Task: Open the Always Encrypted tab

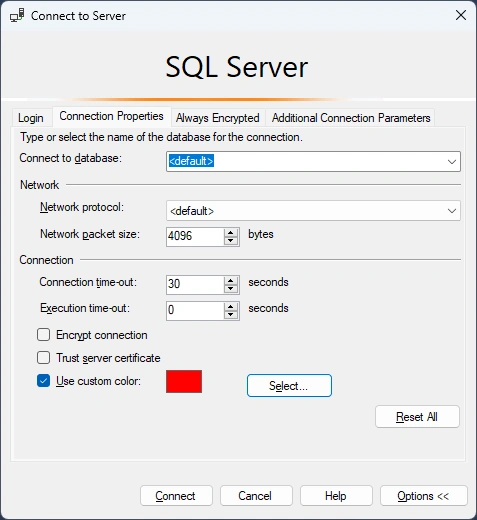Action: click(218, 118)
